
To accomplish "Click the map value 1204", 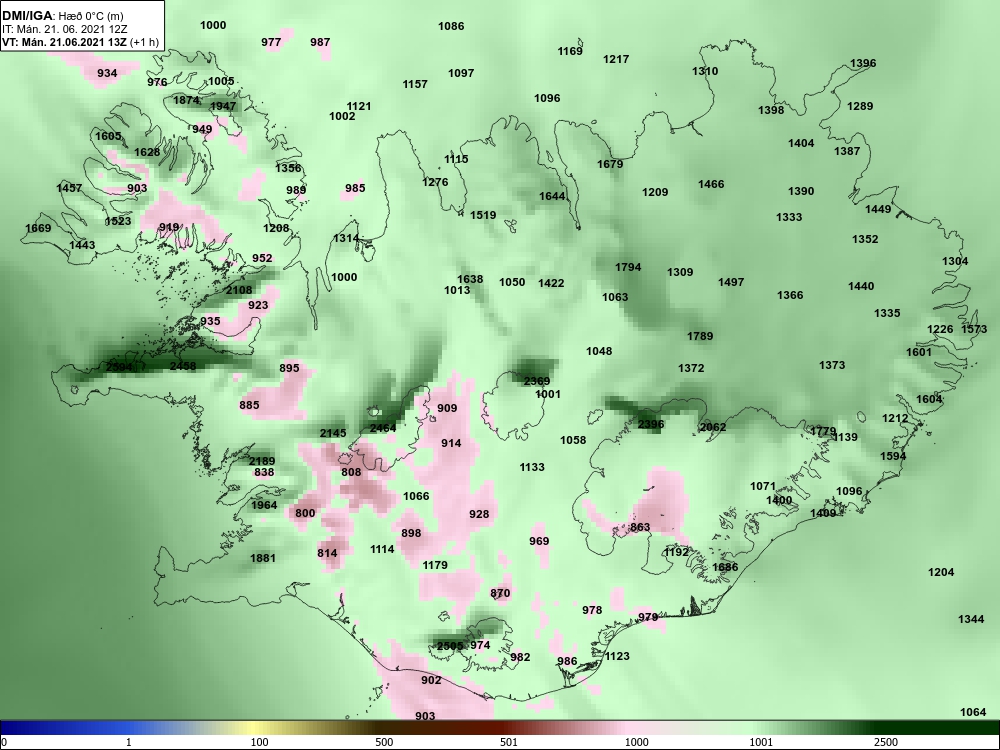I will (x=941, y=572).
